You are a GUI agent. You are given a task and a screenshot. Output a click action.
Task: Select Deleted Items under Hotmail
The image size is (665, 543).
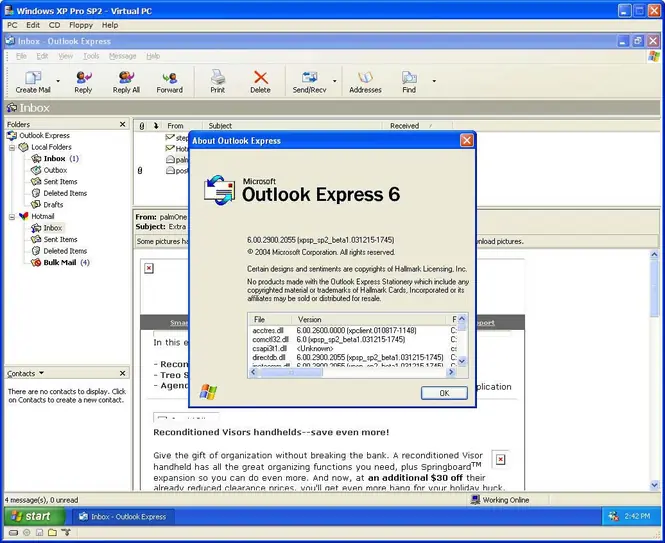(65, 251)
